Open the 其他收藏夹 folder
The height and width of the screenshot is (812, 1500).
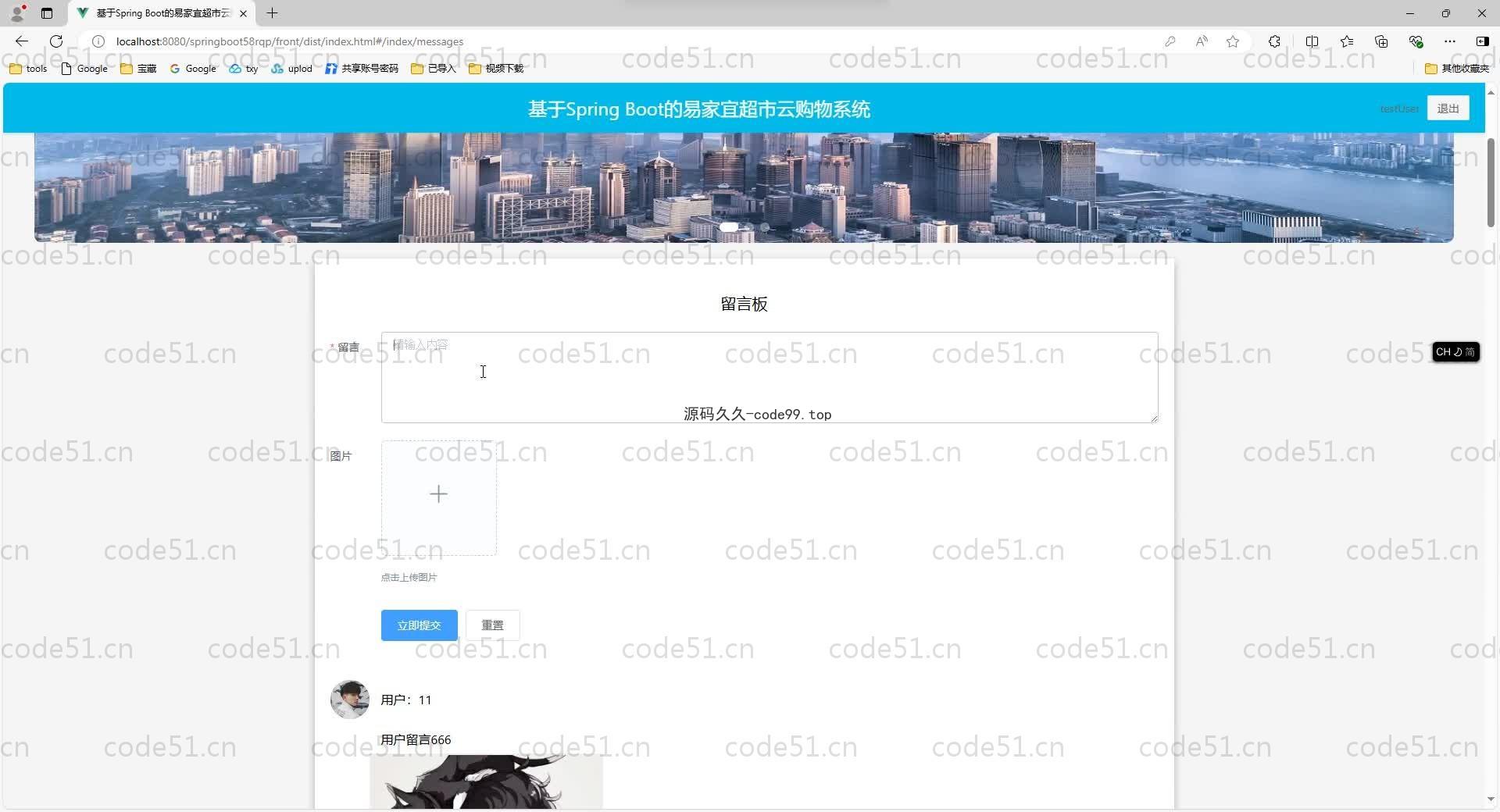click(x=1457, y=69)
